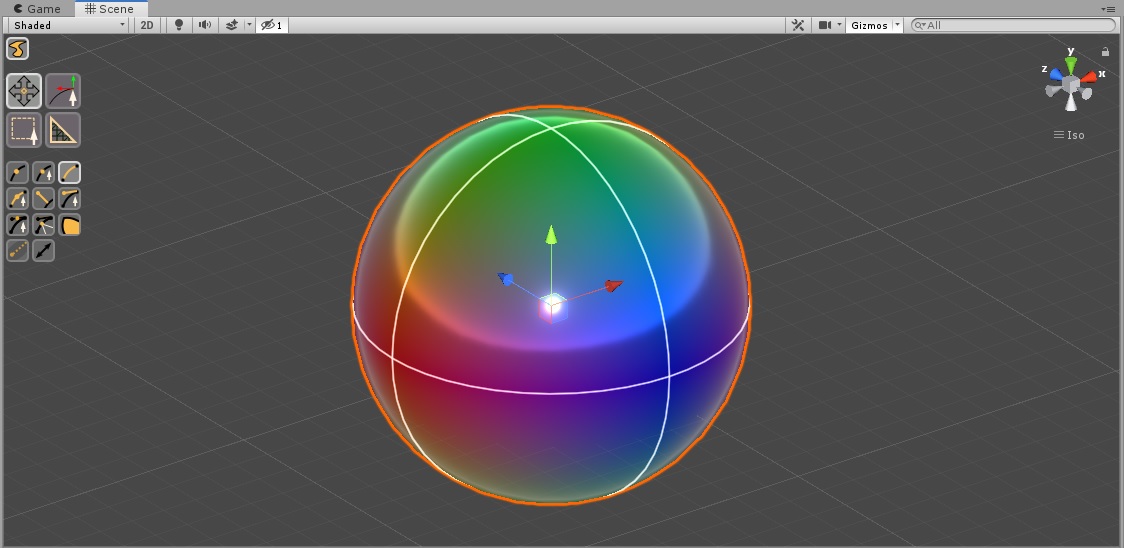This screenshot has height=548, width=1124.
Task: Switch to the Game tab
Action: (x=37, y=9)
